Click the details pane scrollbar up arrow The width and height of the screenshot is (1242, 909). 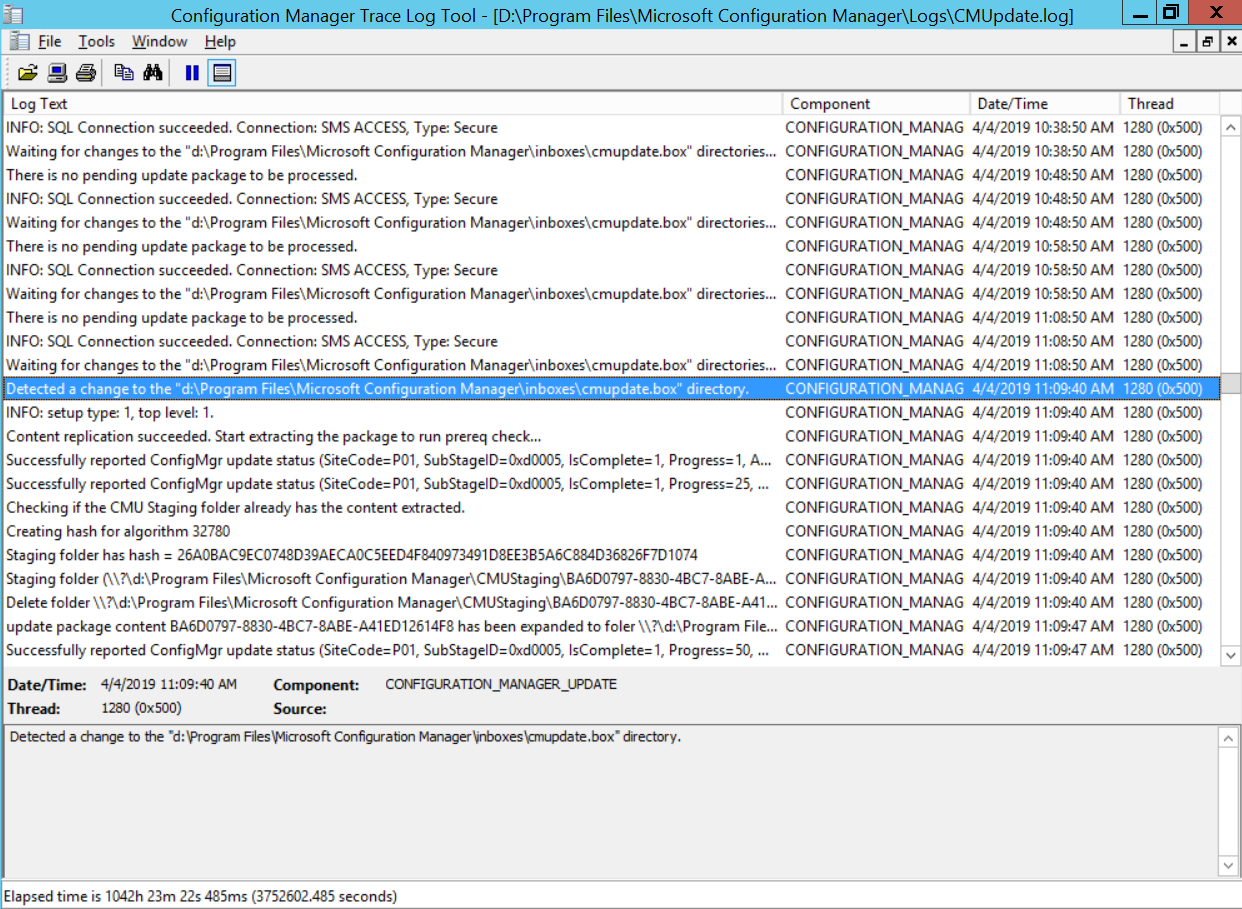tap(1229, 737)
